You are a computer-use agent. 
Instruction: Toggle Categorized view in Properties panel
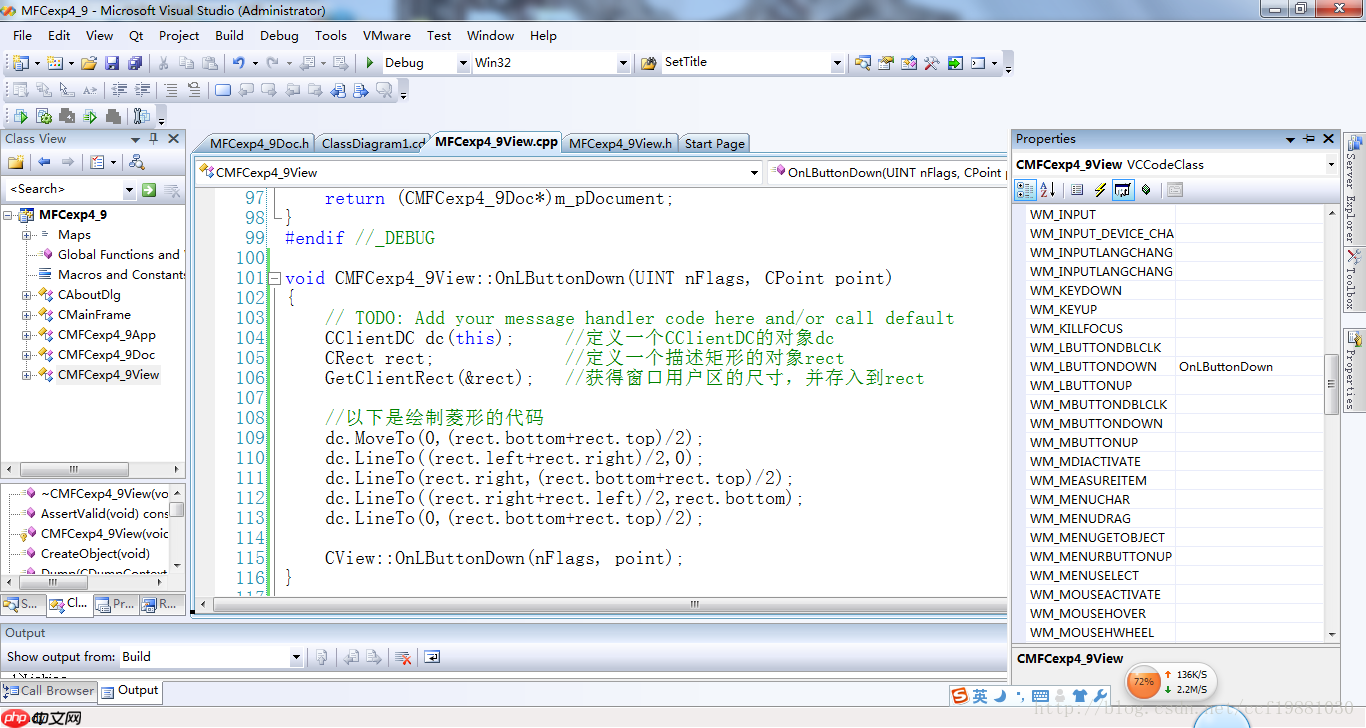point(1026,189)
